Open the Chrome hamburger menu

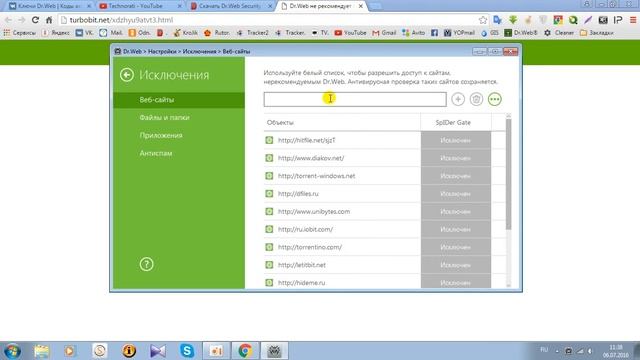633,20
